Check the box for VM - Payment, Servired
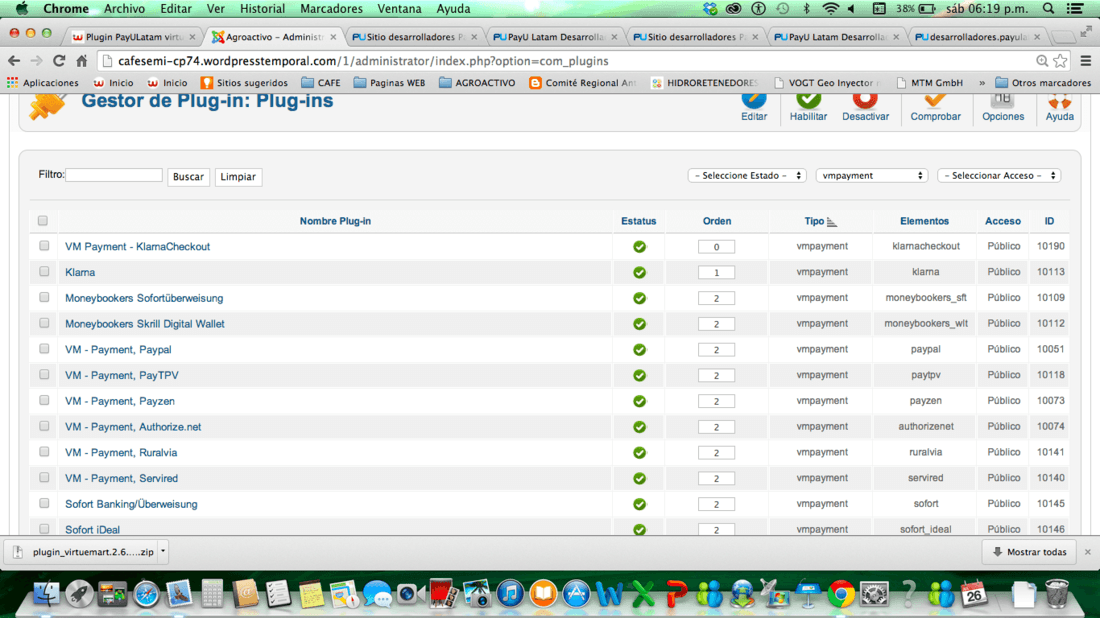This screenshot has width=1100, height=618. 44,477
